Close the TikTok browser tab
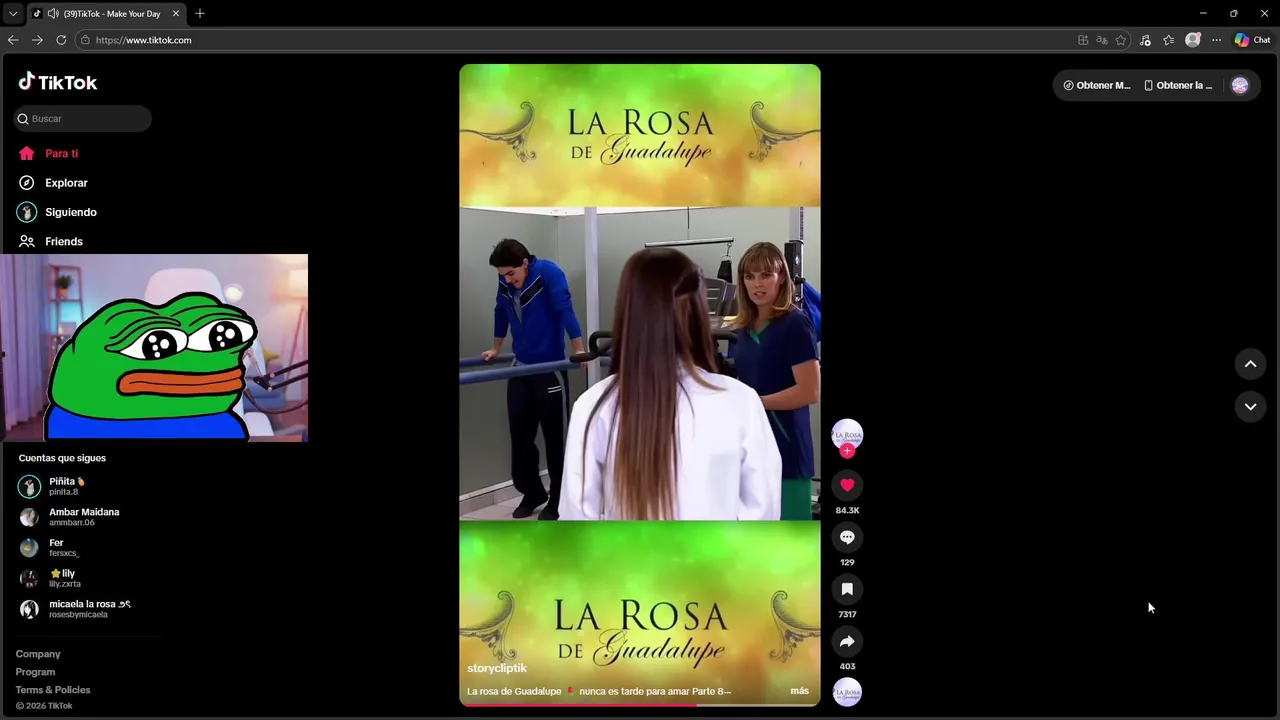Screen dimensions: 1280x720 [176, 14]
